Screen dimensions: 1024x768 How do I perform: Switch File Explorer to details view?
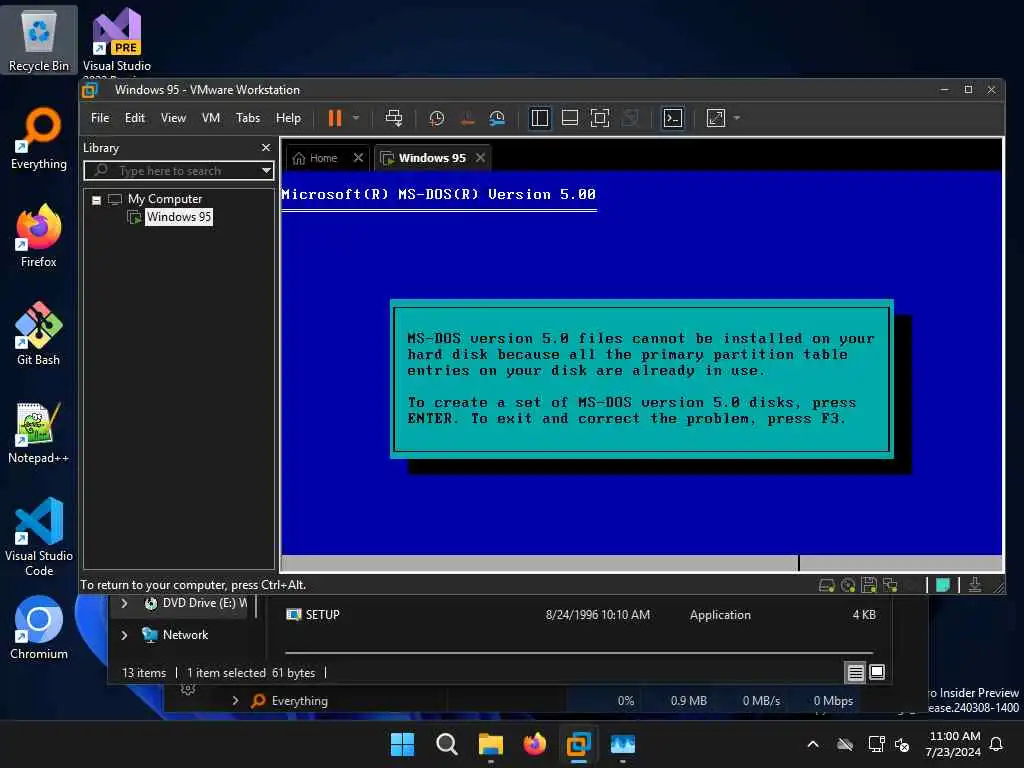tap(856, 672)
